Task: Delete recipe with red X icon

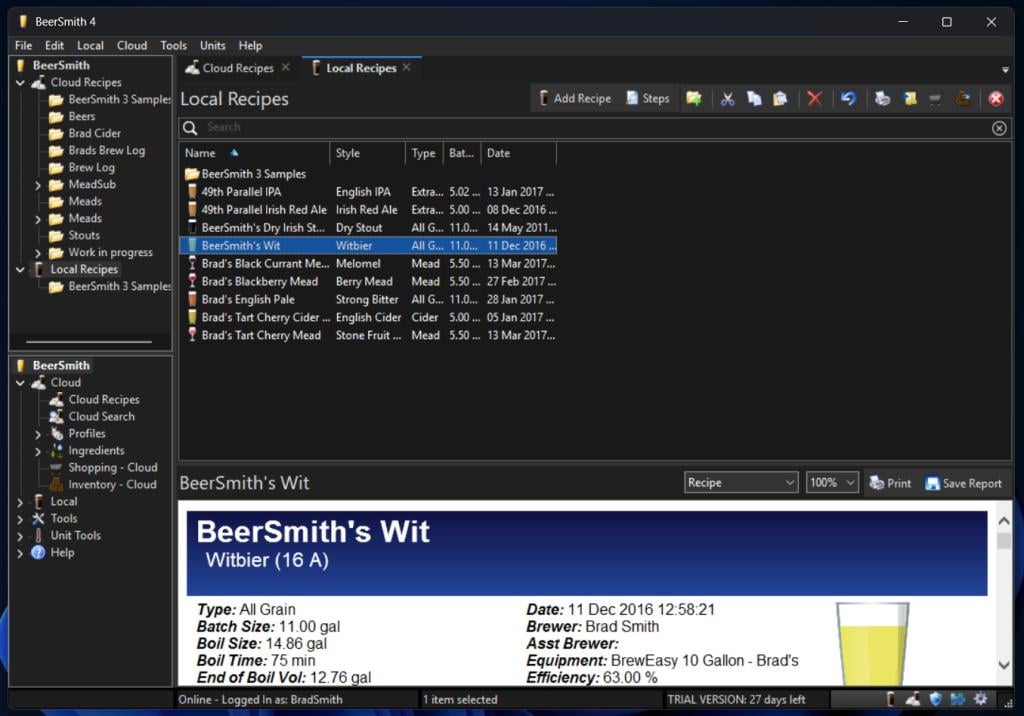Action: click(x=815, y=98)
